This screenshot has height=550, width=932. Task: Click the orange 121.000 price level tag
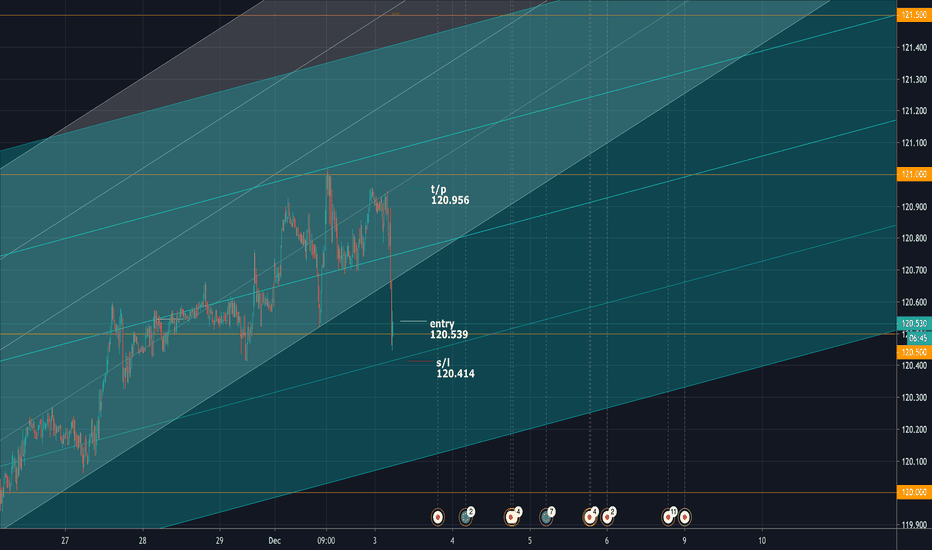[x=913, y=175]
